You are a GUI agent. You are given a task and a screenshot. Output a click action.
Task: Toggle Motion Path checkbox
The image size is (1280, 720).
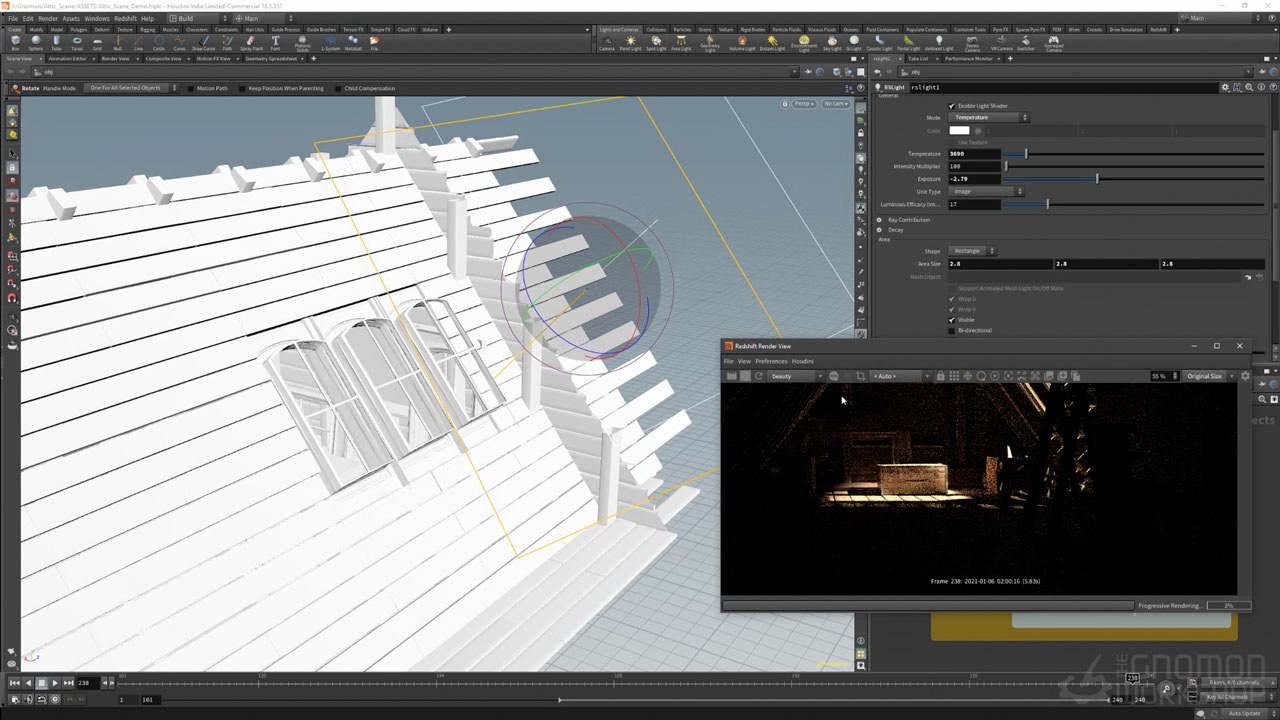point(191,88)
